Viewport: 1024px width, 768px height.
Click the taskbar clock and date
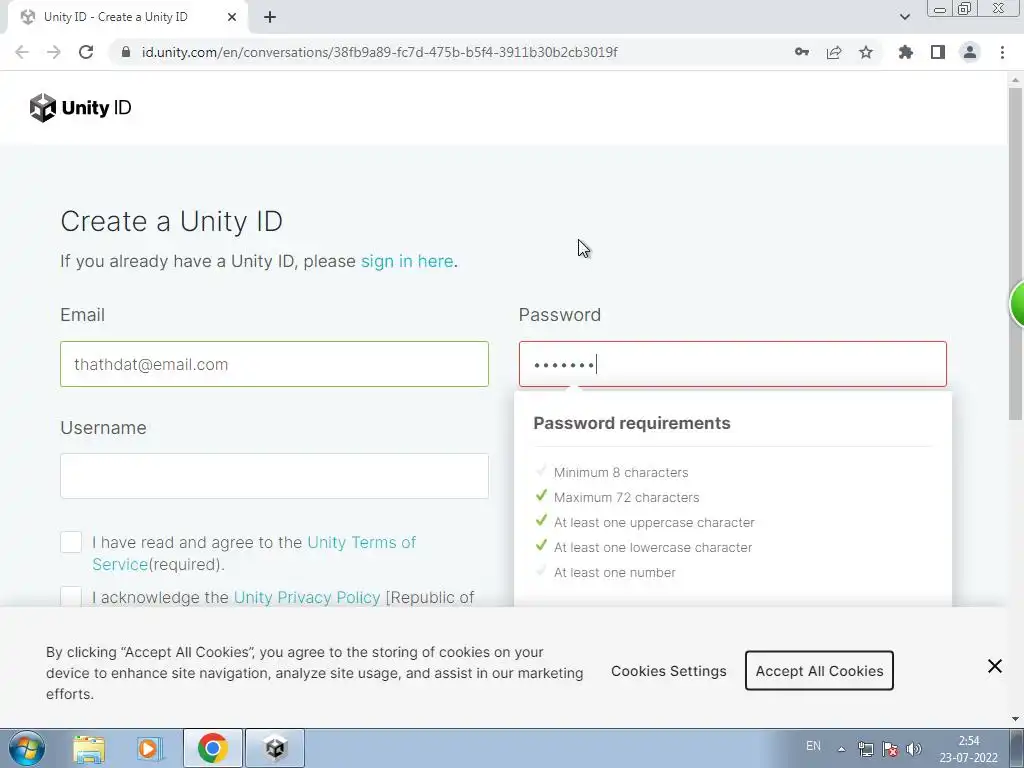968,749
